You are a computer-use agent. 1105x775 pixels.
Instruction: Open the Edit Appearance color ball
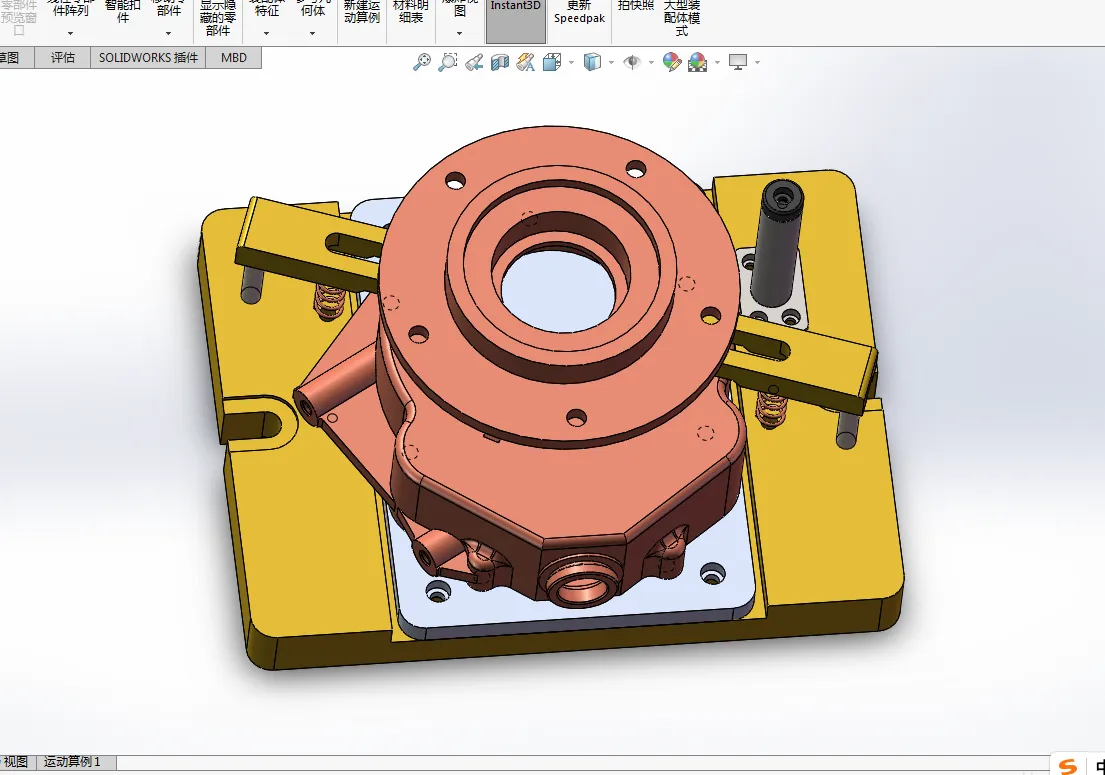pos(672,62)
